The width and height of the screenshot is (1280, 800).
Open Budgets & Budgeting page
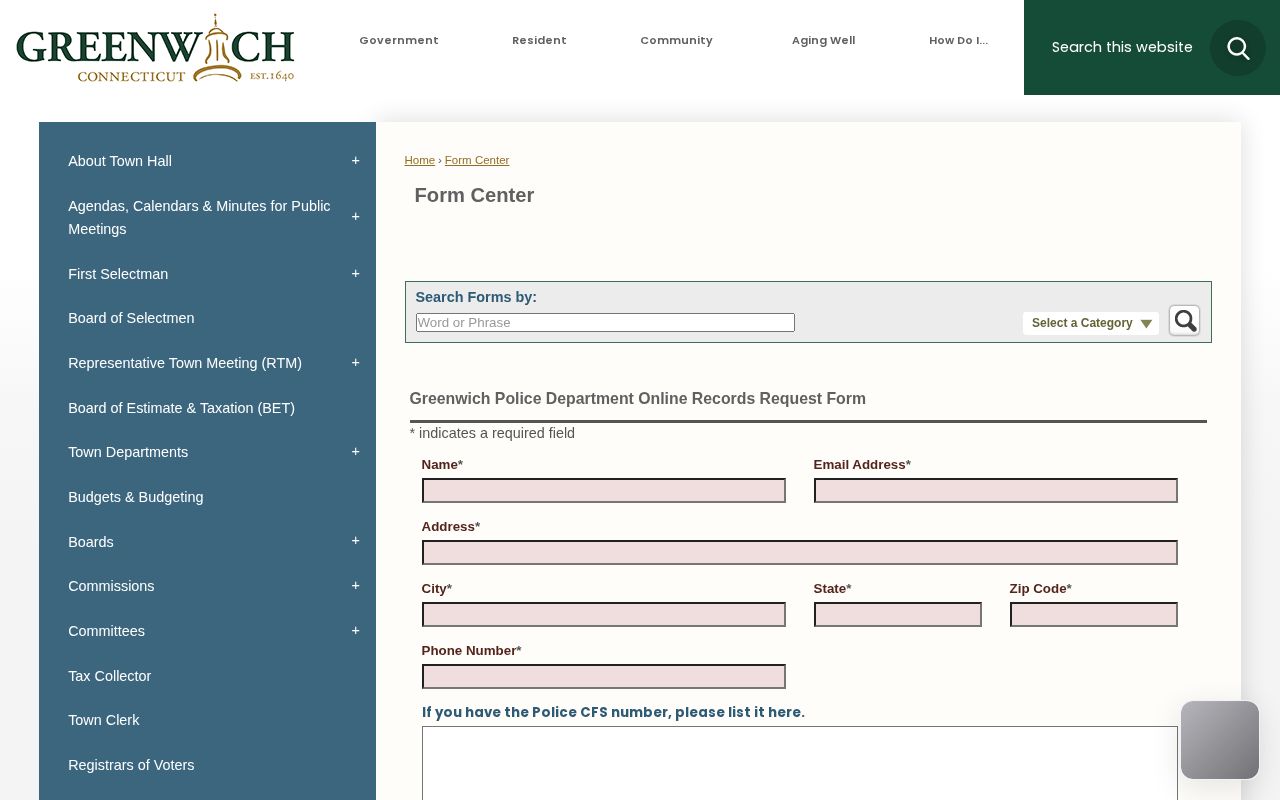pos(135,497)
